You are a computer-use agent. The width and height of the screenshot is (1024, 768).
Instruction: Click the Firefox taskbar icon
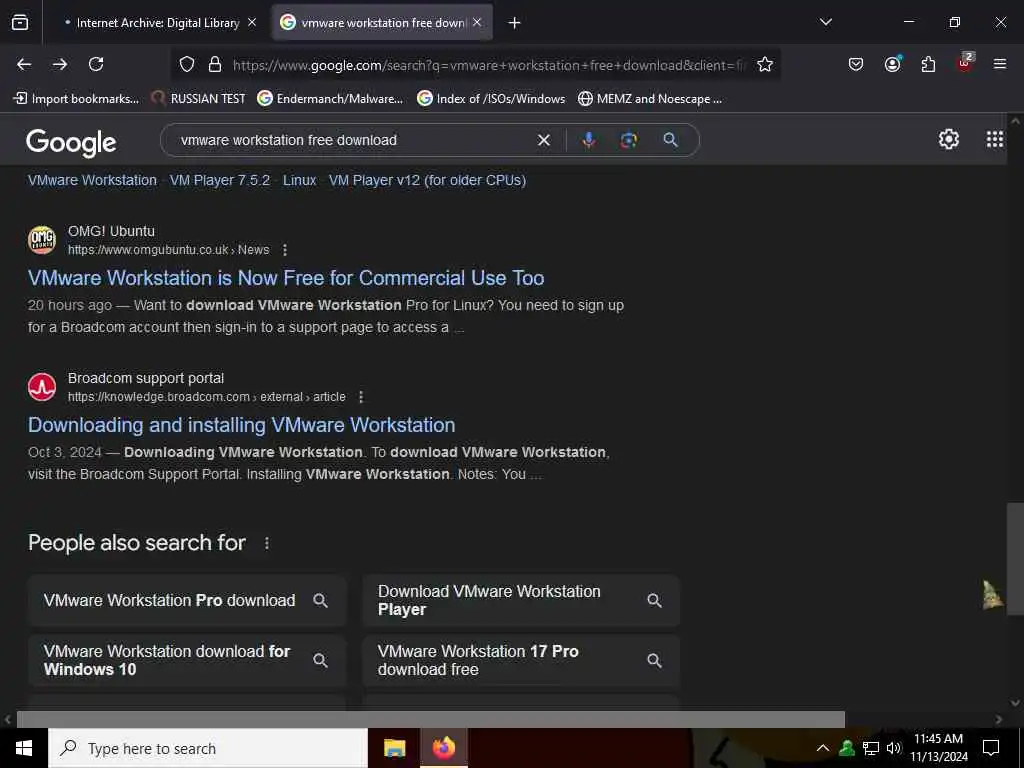point(443,748)
